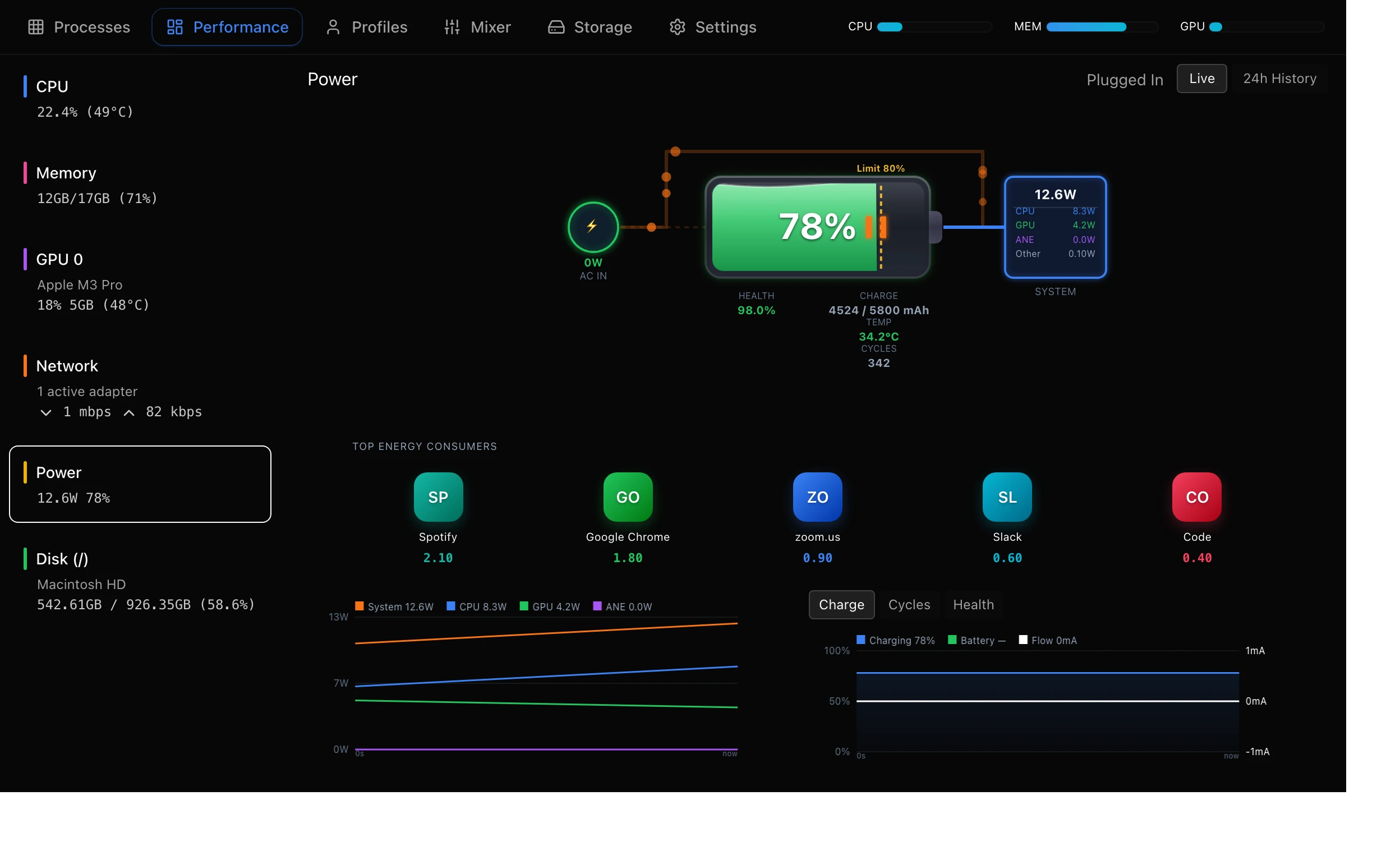The height and width of the screenshot is (846, 1400).
Task: Click the Slack SL icon
Action: click(x=1007, y=497)
